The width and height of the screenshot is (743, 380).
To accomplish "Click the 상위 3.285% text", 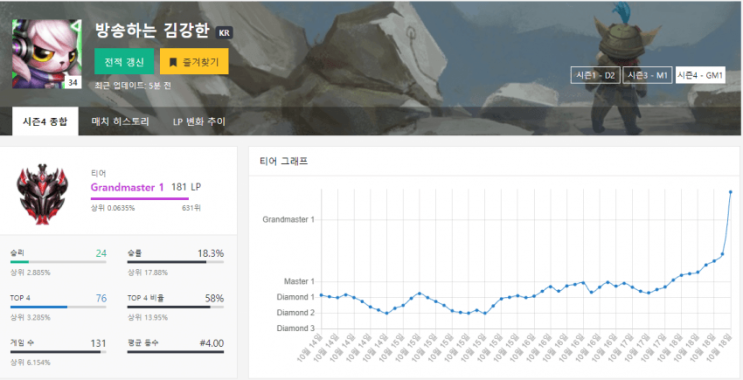I will click(x=30, y=317).
